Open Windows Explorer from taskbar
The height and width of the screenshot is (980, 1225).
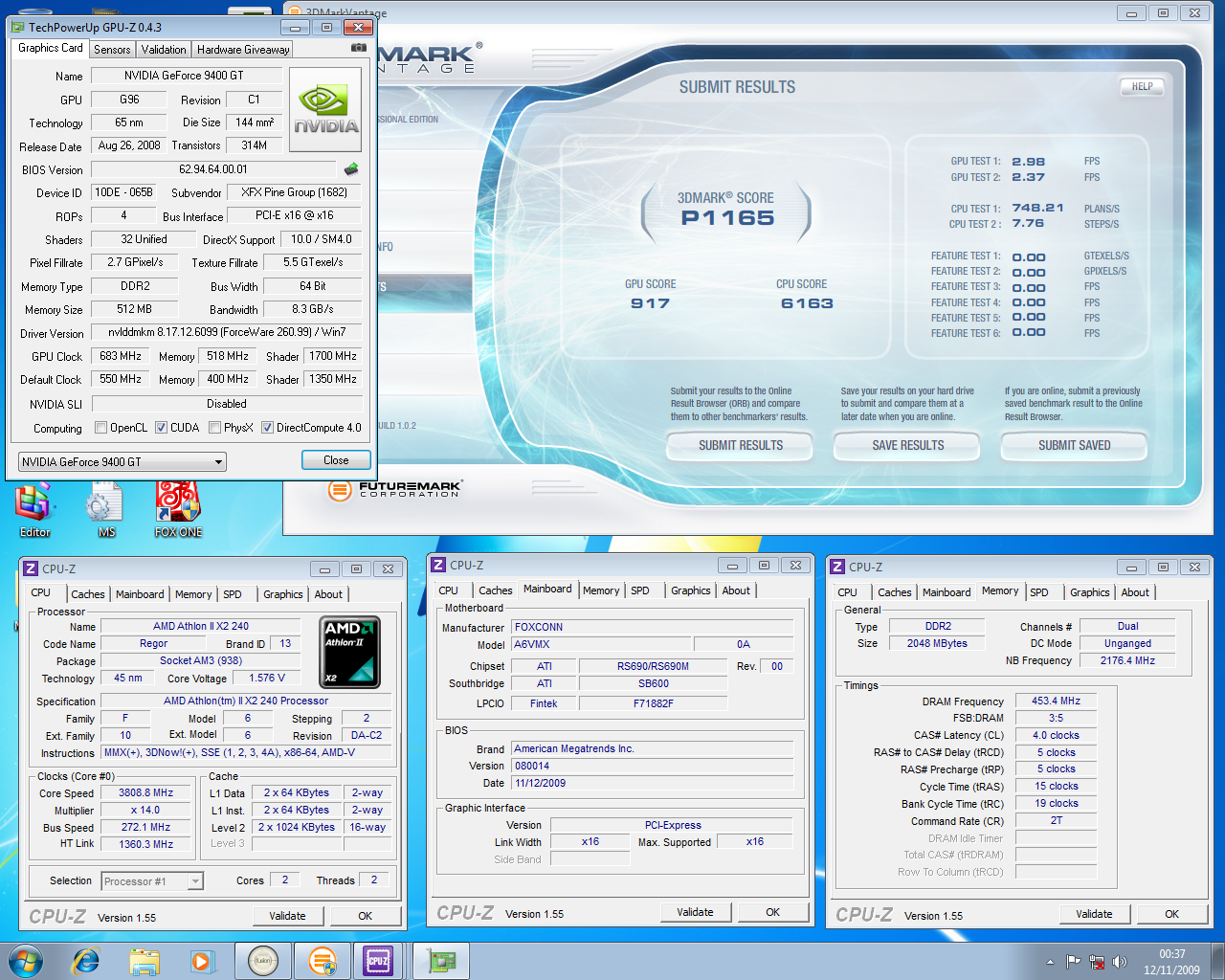tap(145, 960)
